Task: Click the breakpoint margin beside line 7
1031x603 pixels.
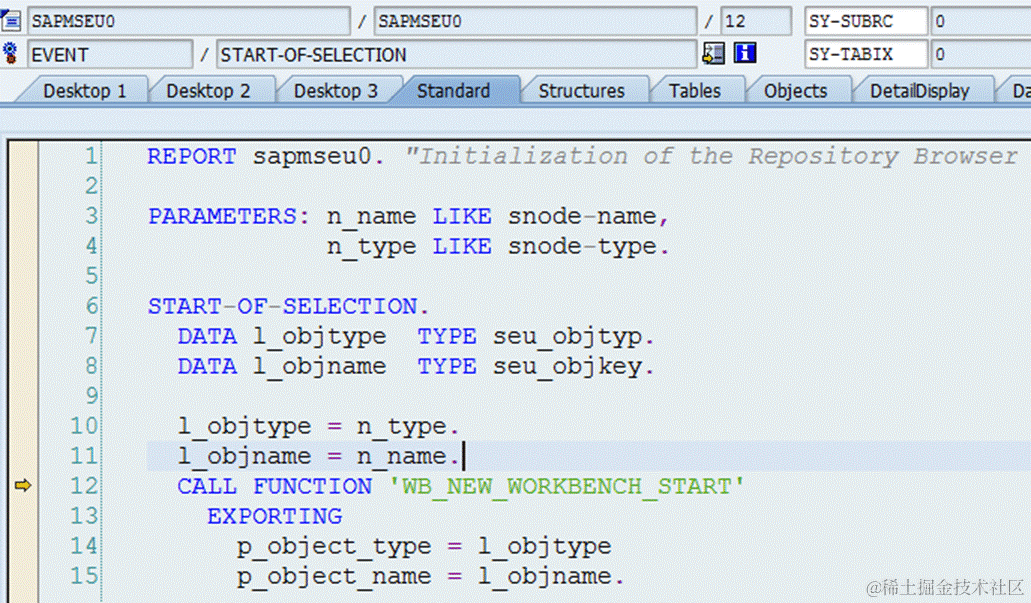Action: 23,337
